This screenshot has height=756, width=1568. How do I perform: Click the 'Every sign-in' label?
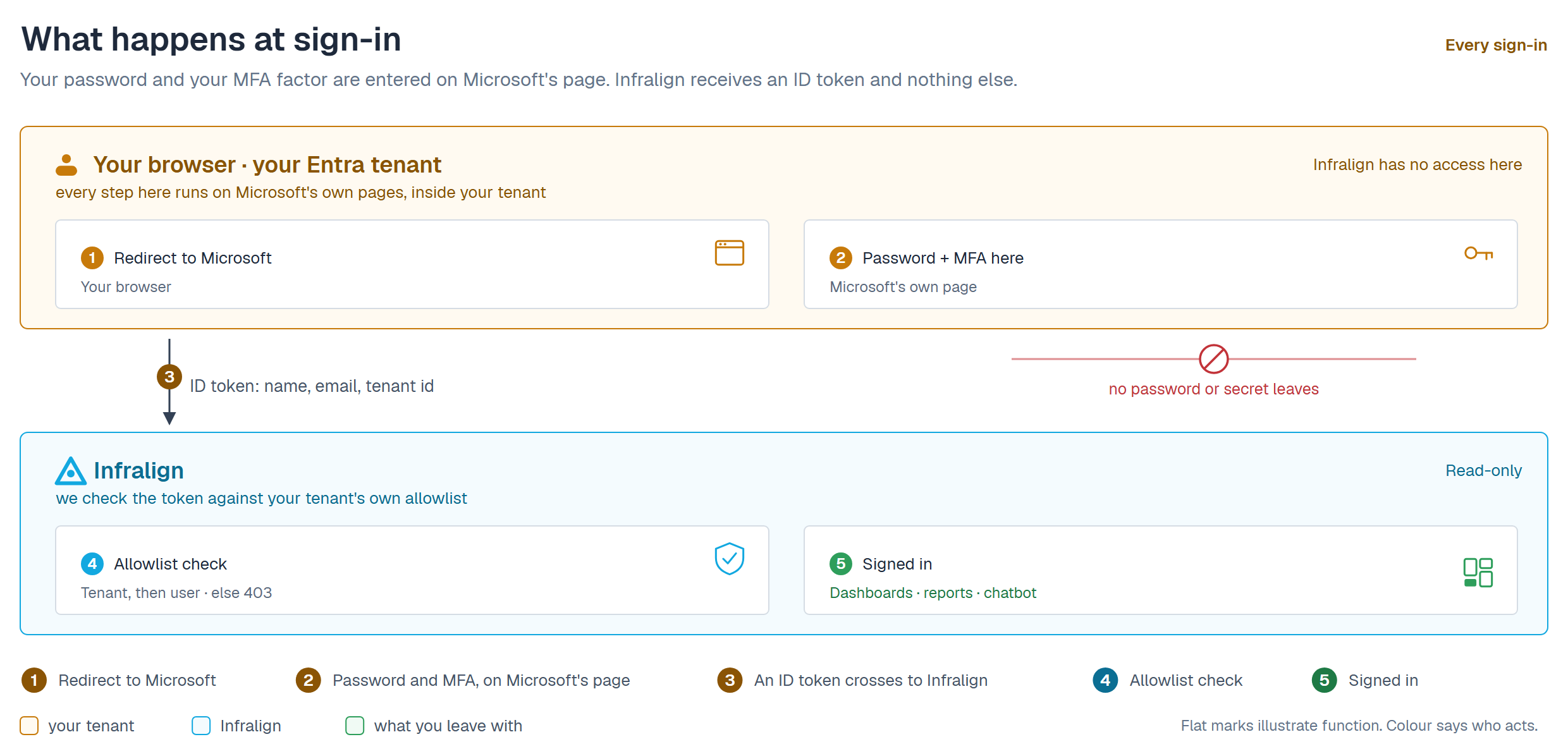click(x=1496, y=45)
